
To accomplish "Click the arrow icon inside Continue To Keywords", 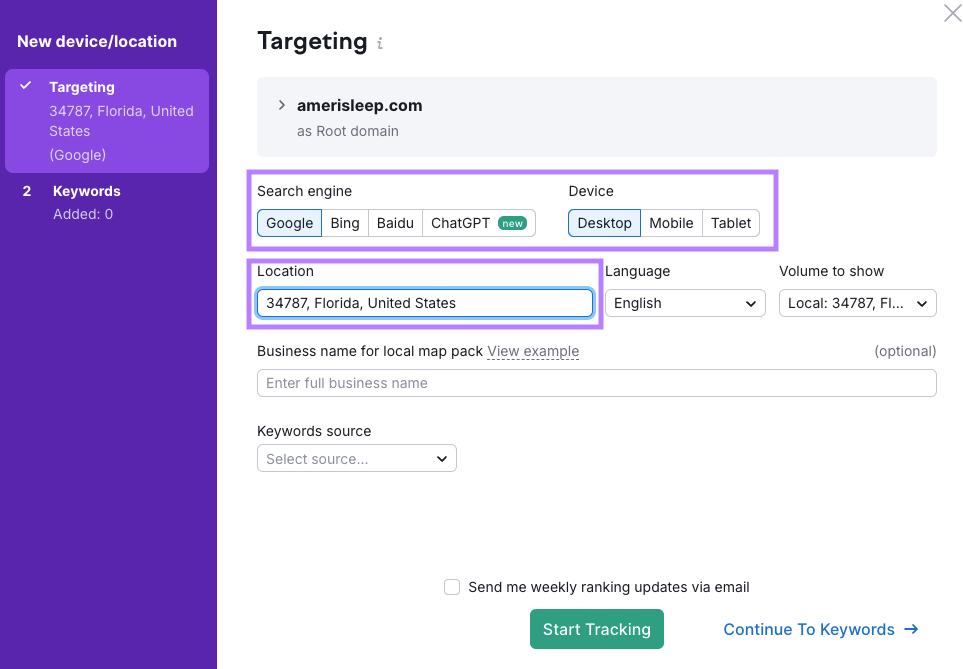I will 911,629.
